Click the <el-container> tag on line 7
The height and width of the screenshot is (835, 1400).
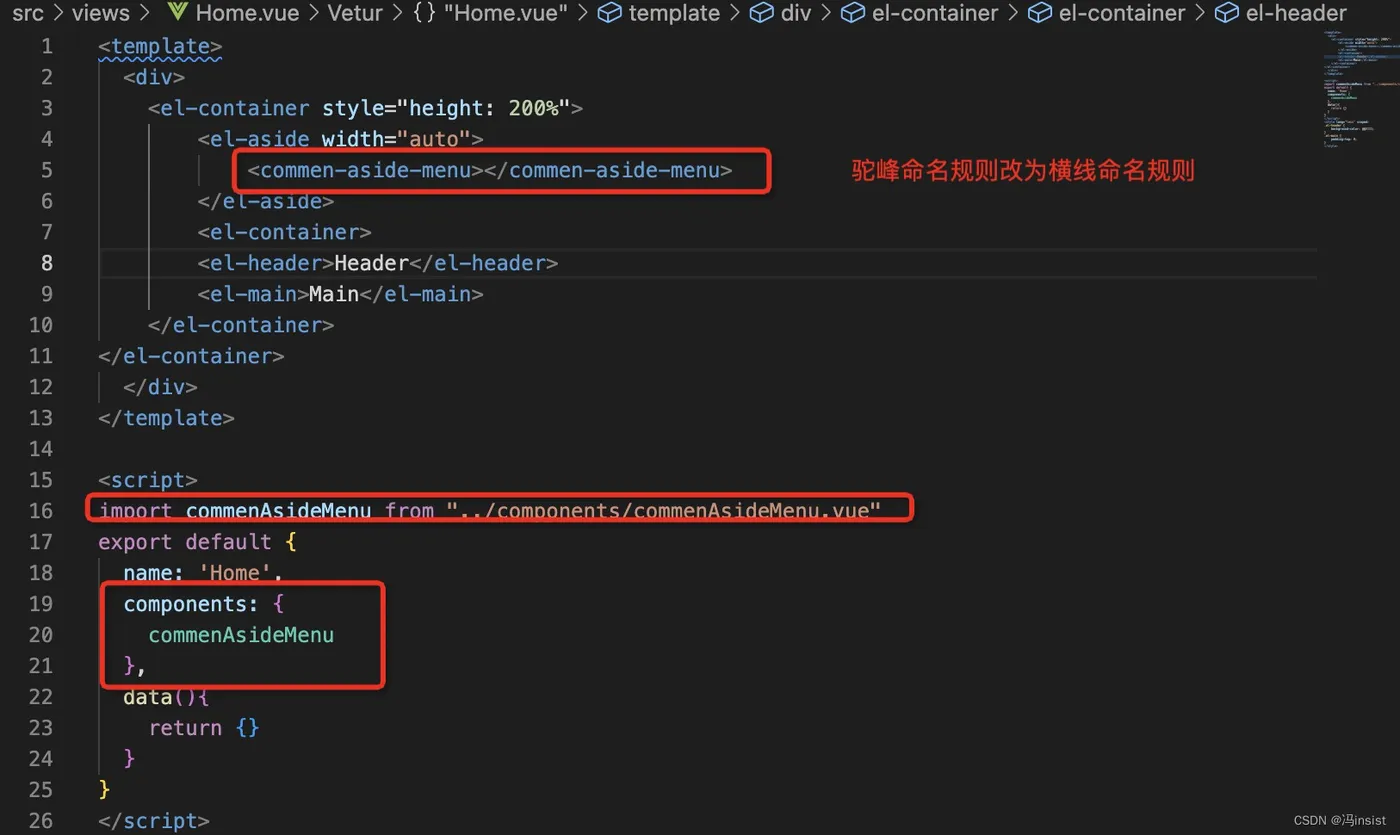pos(285,232)
